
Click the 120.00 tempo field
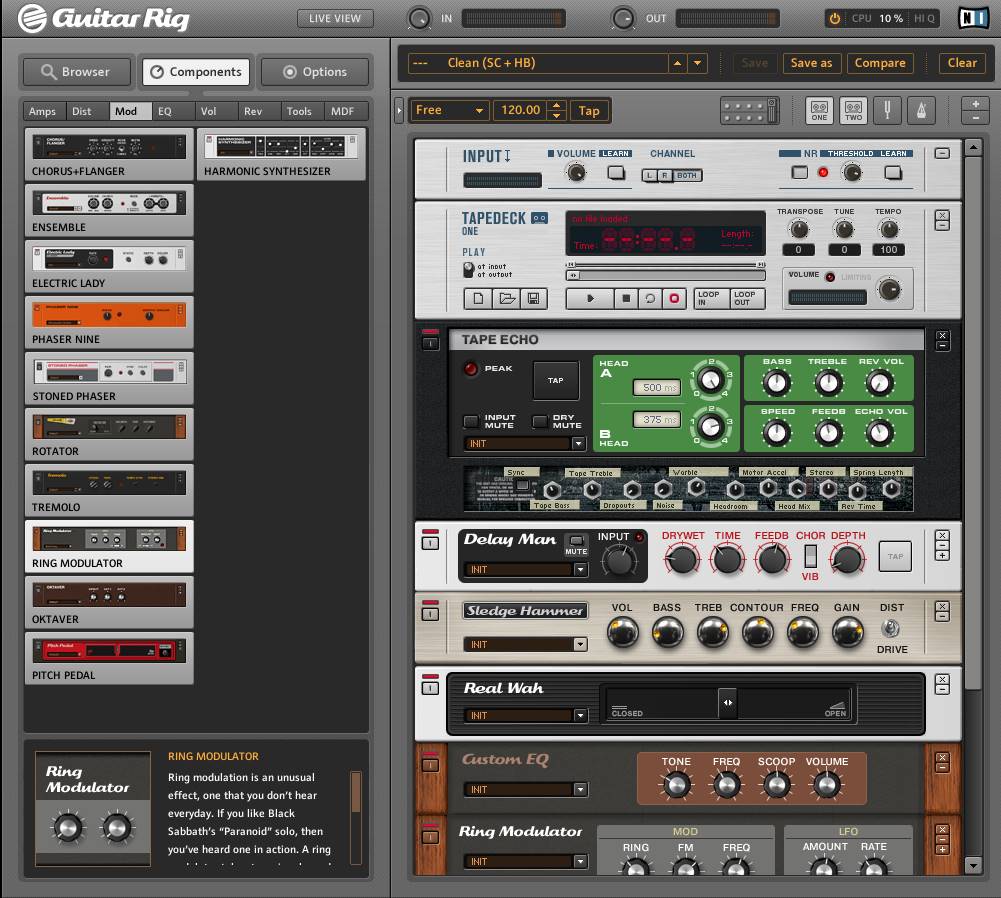click(x=520, y=110)
